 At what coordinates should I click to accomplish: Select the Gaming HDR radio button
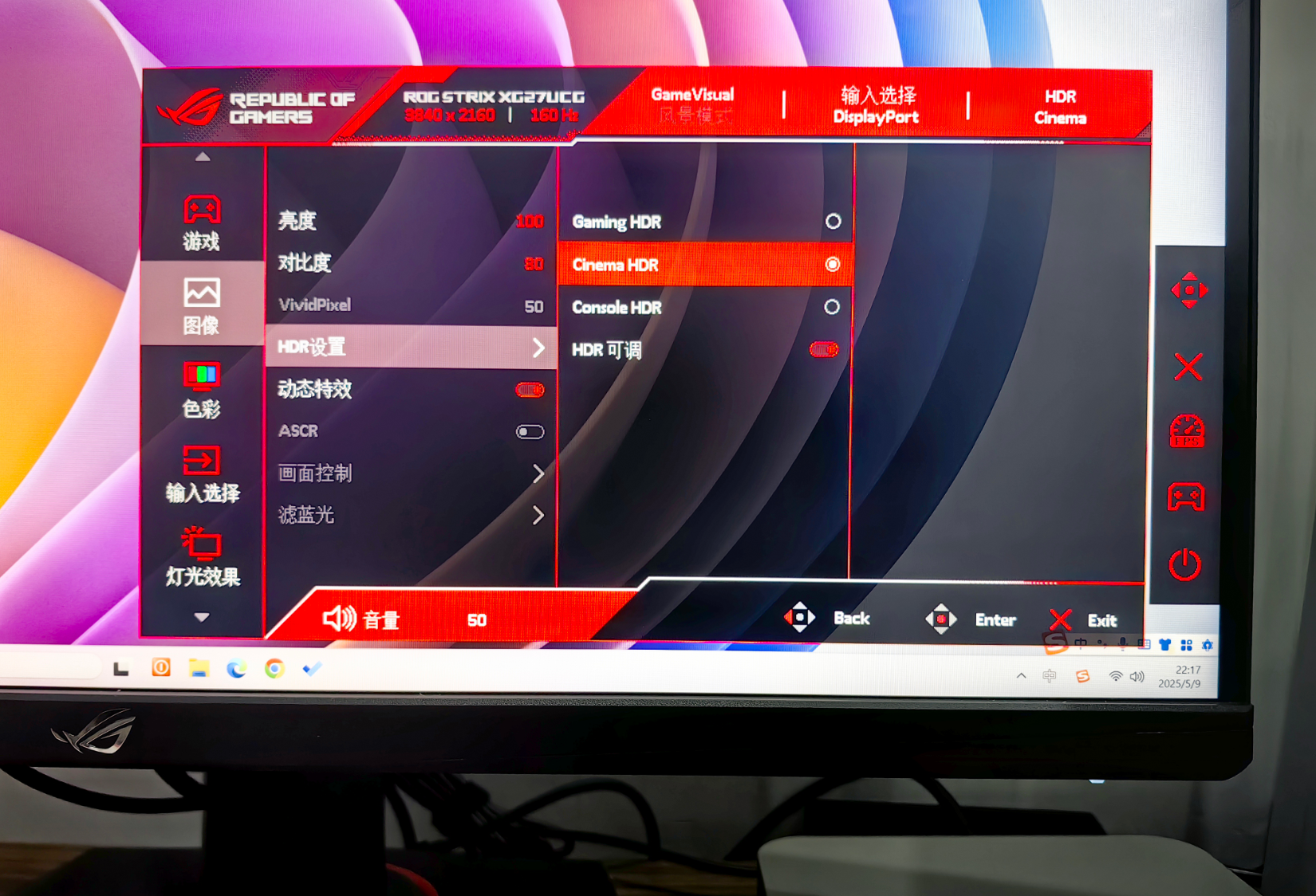coord(833,221)
